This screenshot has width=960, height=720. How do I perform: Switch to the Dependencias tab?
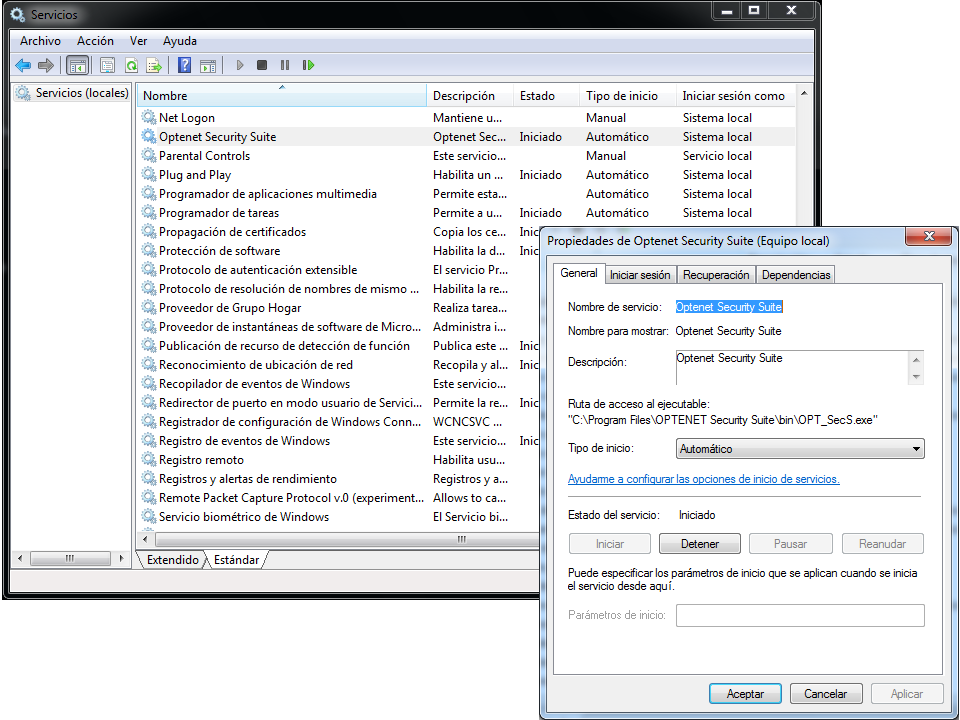point(795,275)
